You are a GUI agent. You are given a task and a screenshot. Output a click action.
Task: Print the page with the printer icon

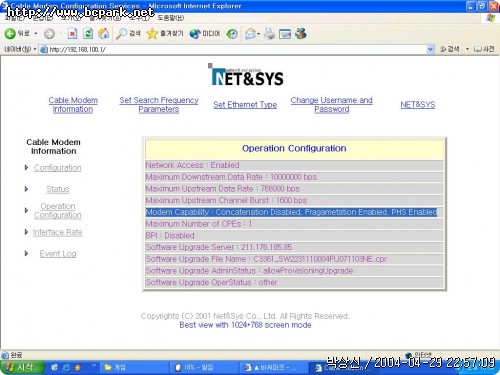point(269,34)
